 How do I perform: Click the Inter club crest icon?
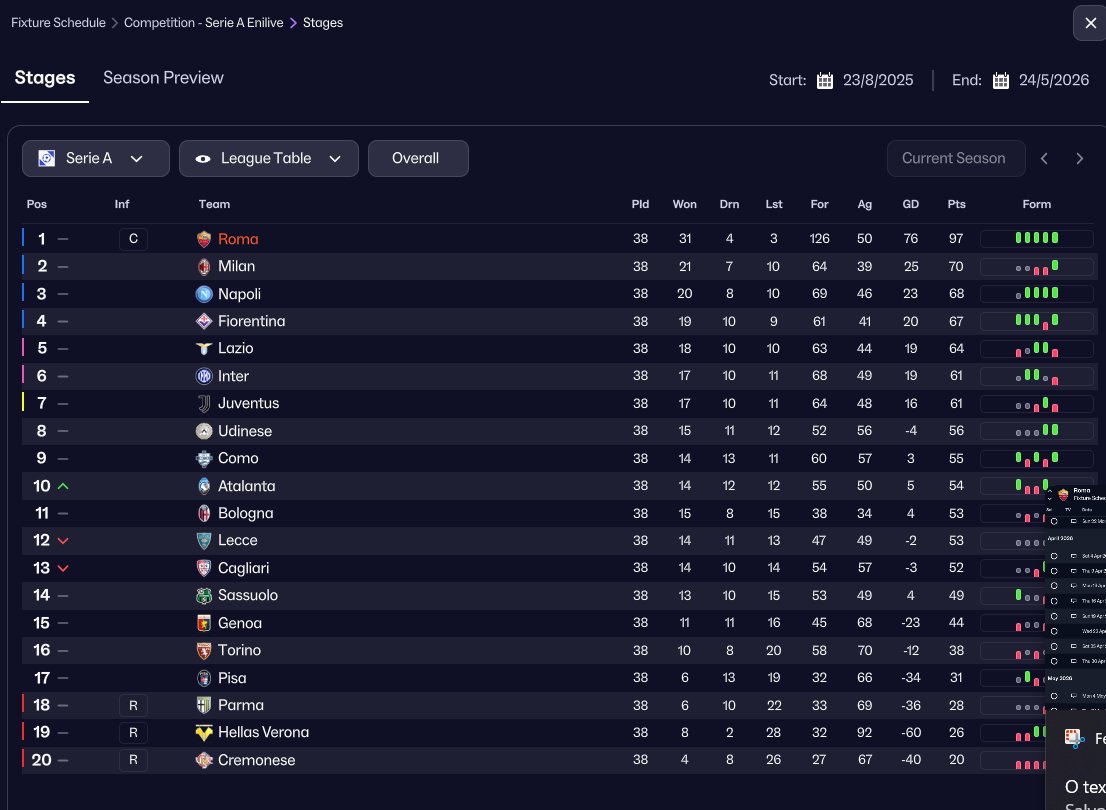204,376
